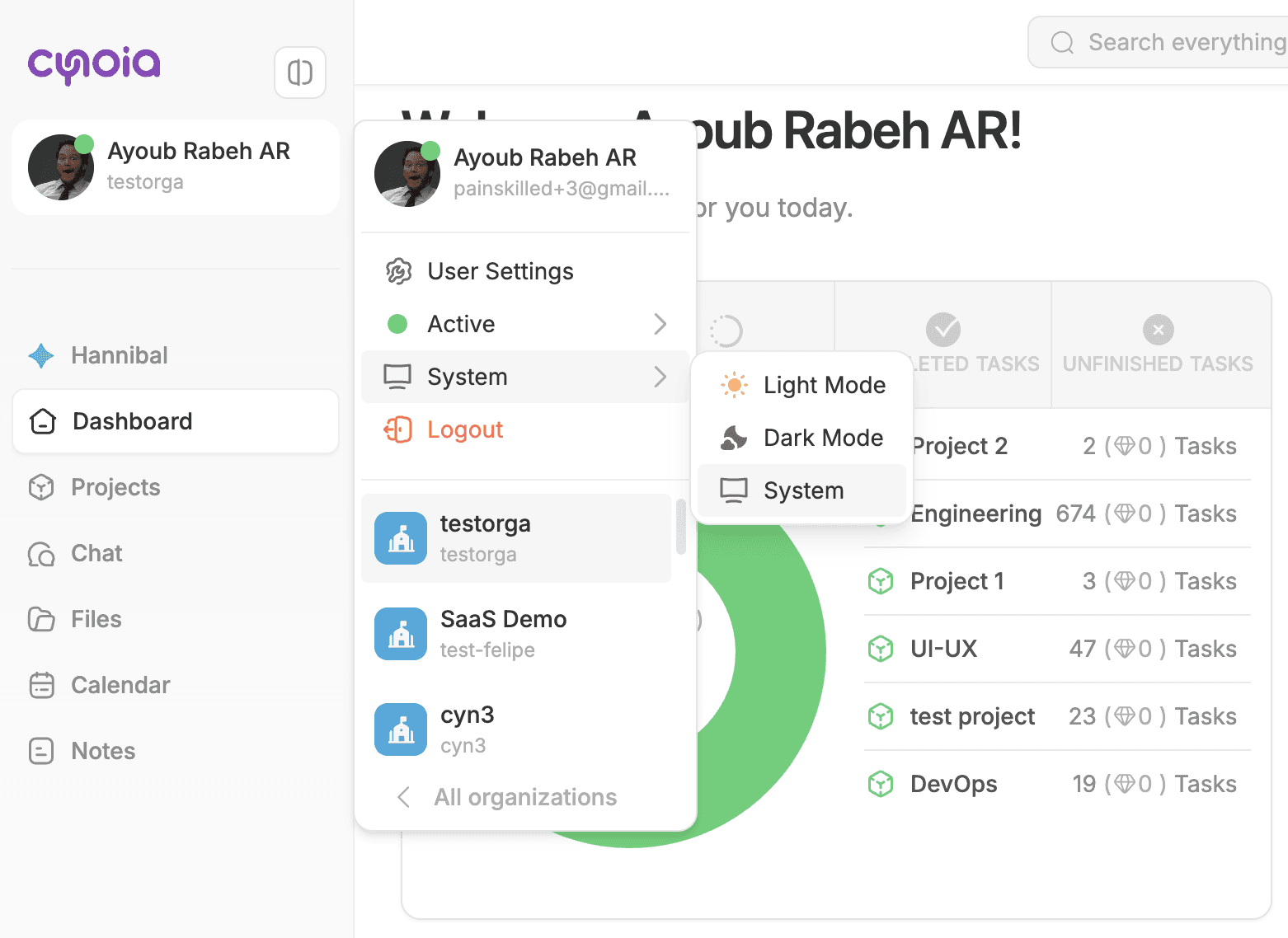This screenshot has width=1288, height=938.
Task: Select User Settings menu entry
Action: coord(525,271)
